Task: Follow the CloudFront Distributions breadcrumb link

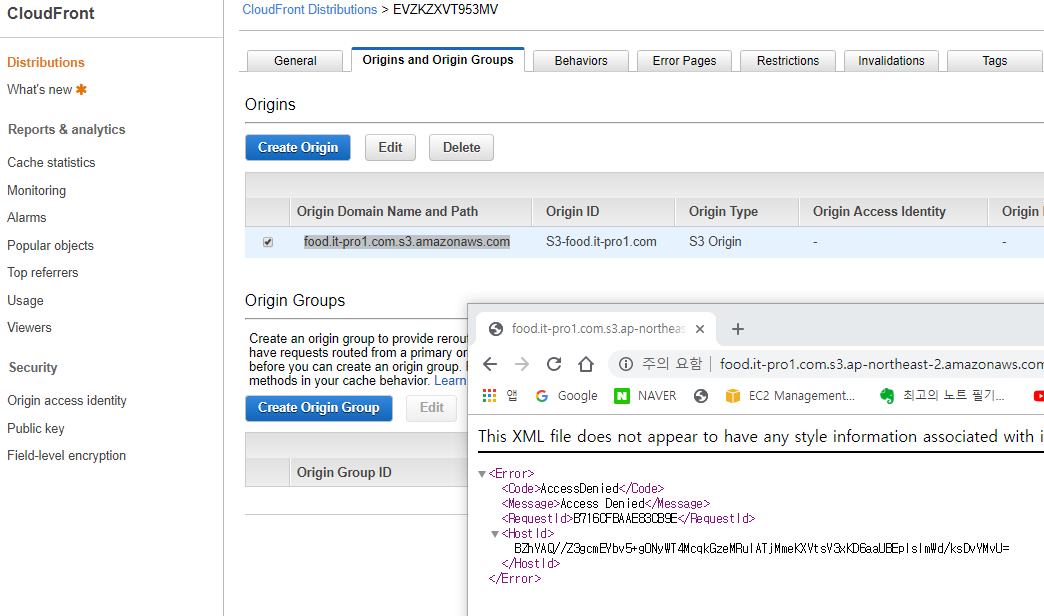Action: (x=310, y=9)
